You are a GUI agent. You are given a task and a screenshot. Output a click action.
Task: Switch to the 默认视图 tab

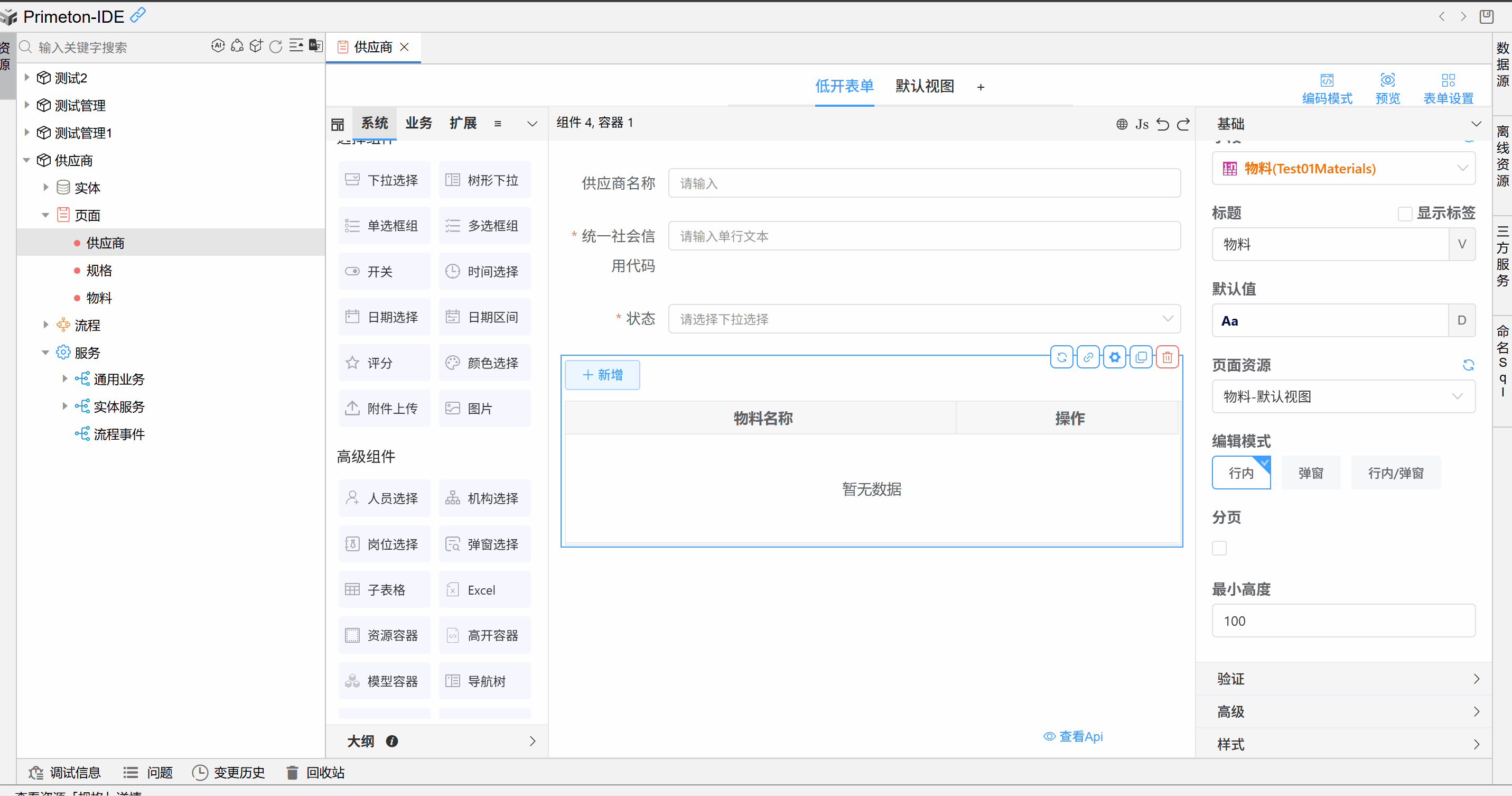click(x=925, y=86)
